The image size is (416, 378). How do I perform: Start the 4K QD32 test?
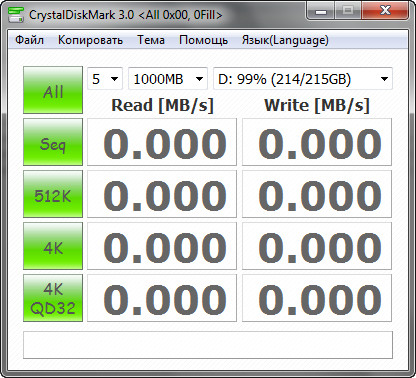[53, 298]
